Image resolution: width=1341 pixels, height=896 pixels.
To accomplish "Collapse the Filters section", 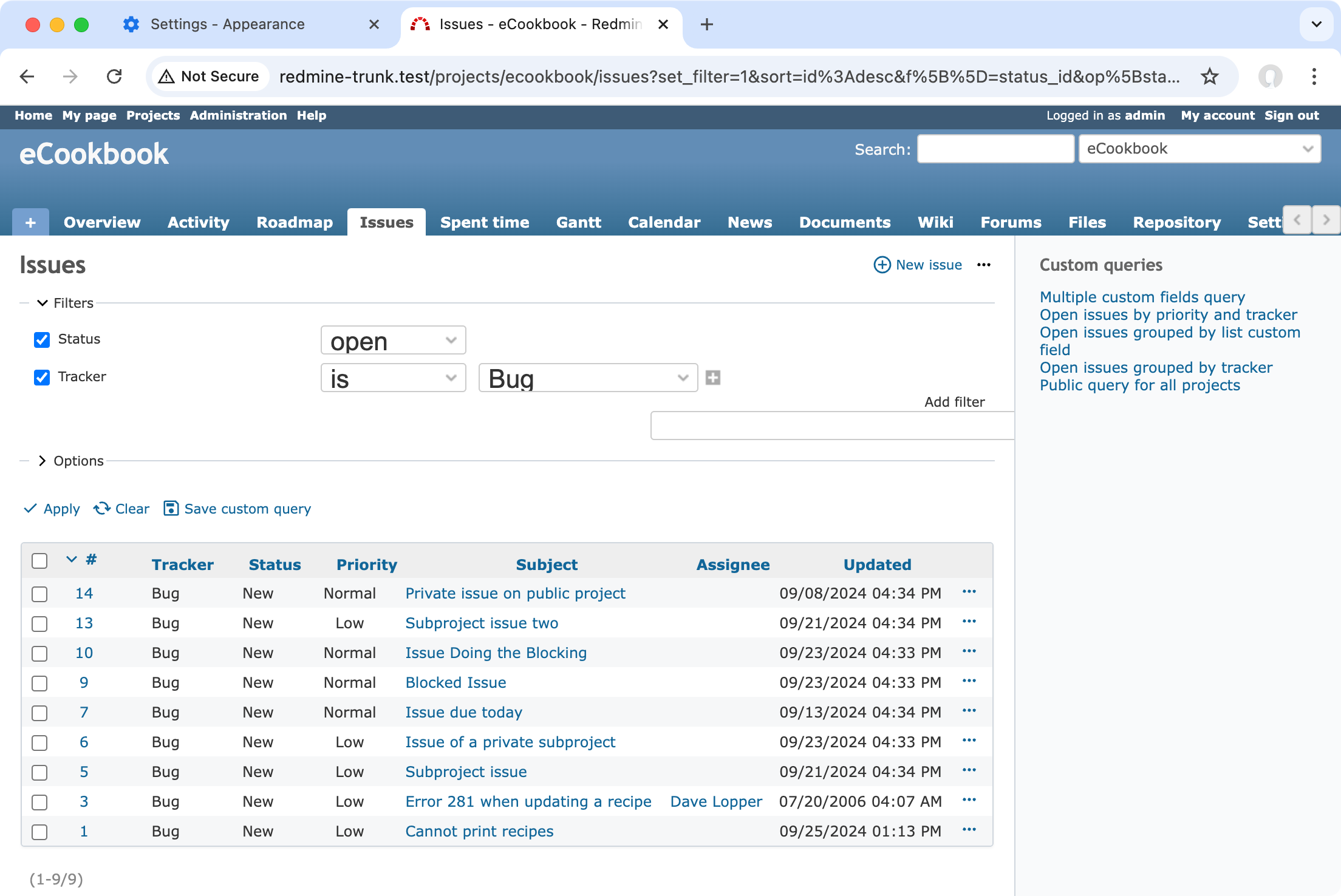I will 66,303.
